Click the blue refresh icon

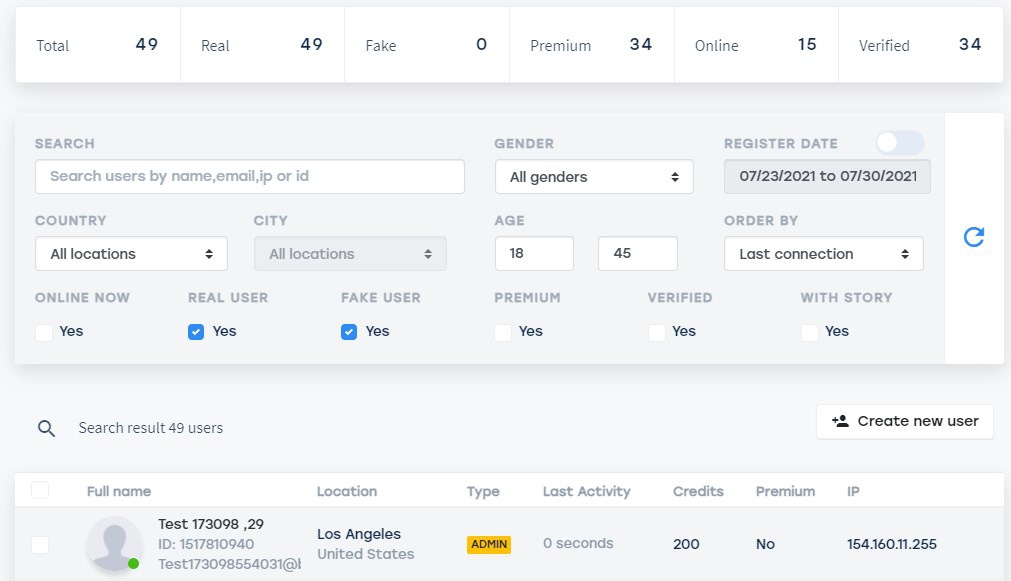coord(973,237)
